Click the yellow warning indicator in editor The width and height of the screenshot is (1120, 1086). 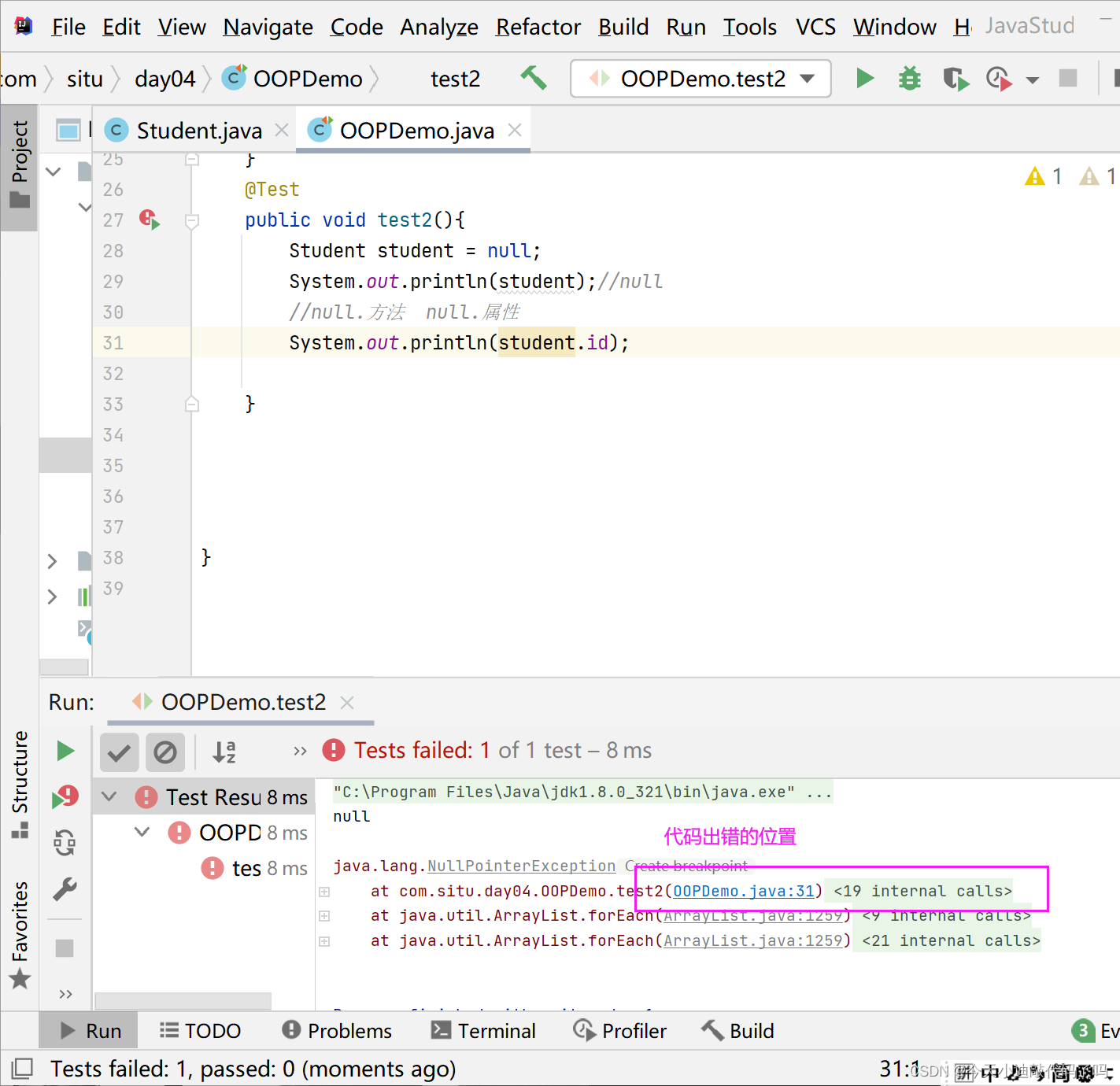click(x=1044, y=176)
